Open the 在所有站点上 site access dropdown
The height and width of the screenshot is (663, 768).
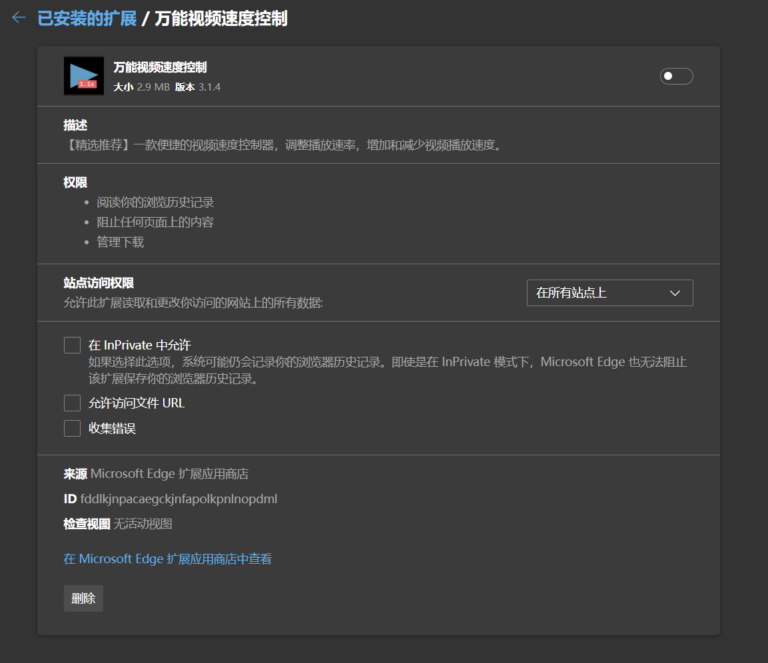point(610,293)
